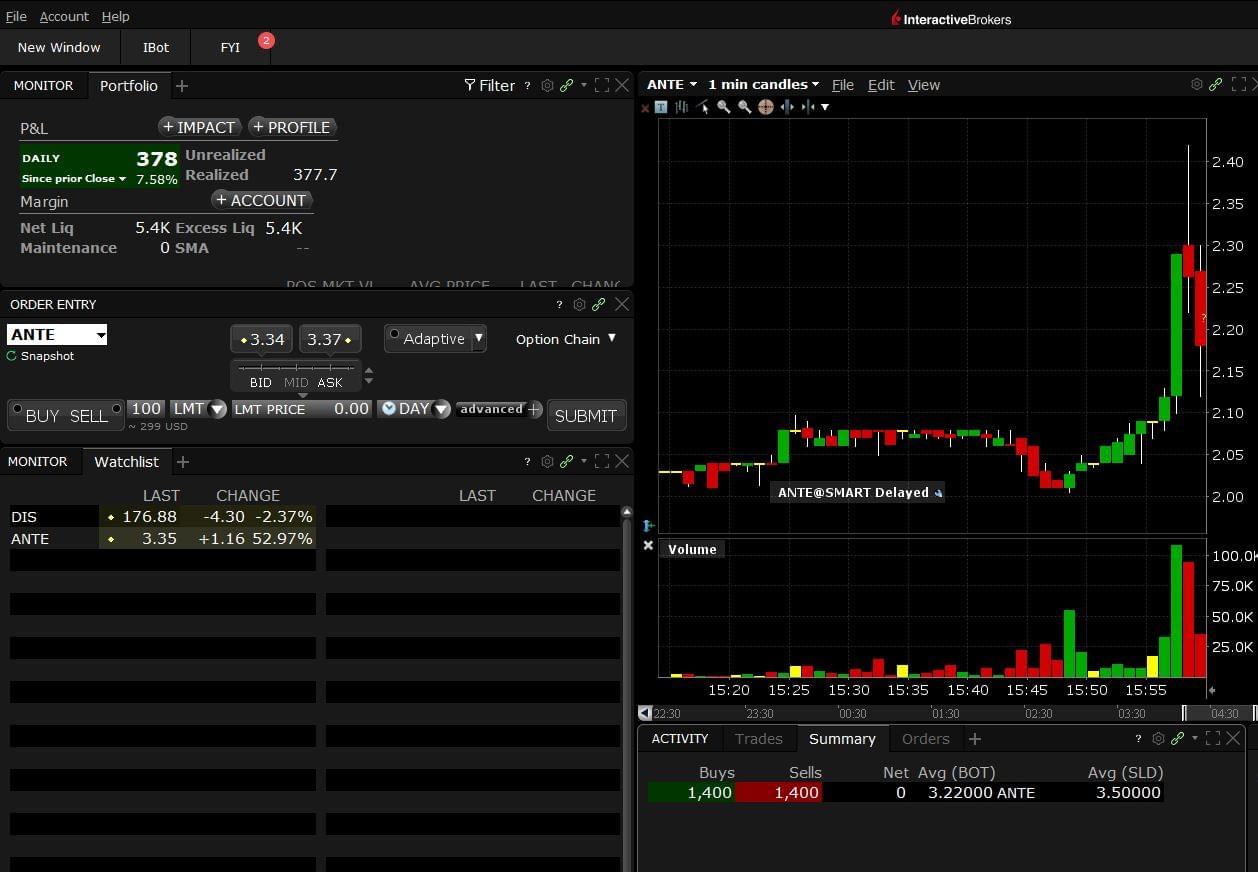Image resolution: width=1258 pixels, height=872 pixels.
Task: Open the 1 min candles interval dropdown
Action: (x=763, y=85)
